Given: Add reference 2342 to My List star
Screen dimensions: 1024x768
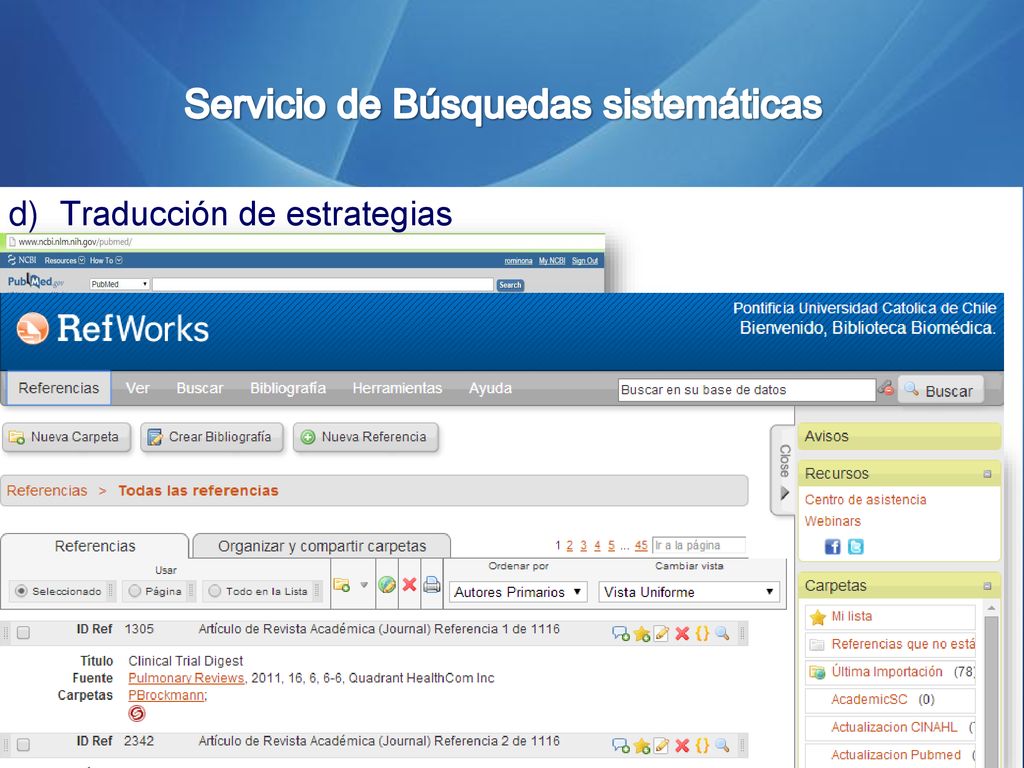Looking at the screenshot, I should click(x=642, y=745).
